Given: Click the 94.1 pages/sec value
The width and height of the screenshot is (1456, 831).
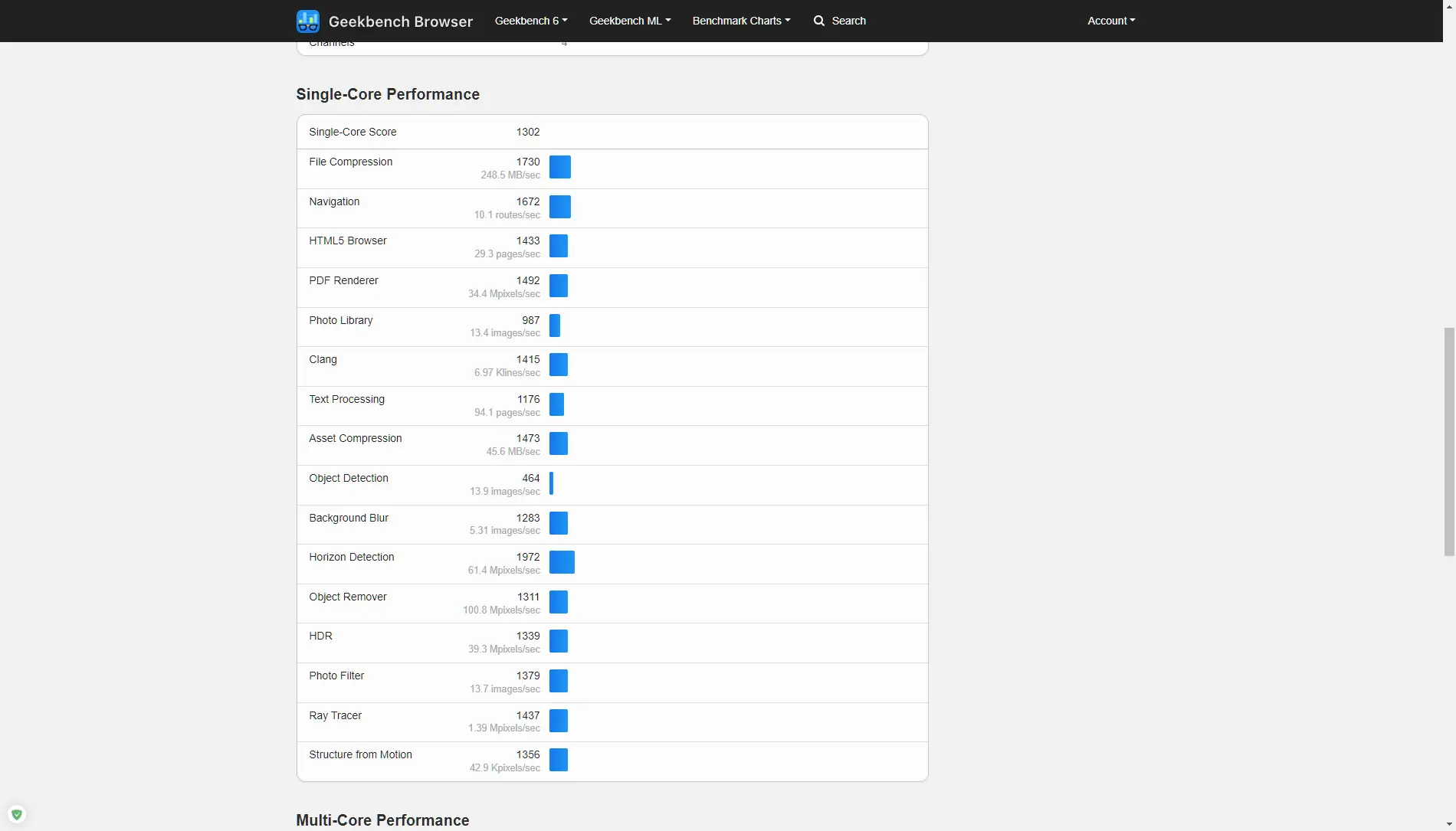Looking at the screenshot, I should point(507,413).
